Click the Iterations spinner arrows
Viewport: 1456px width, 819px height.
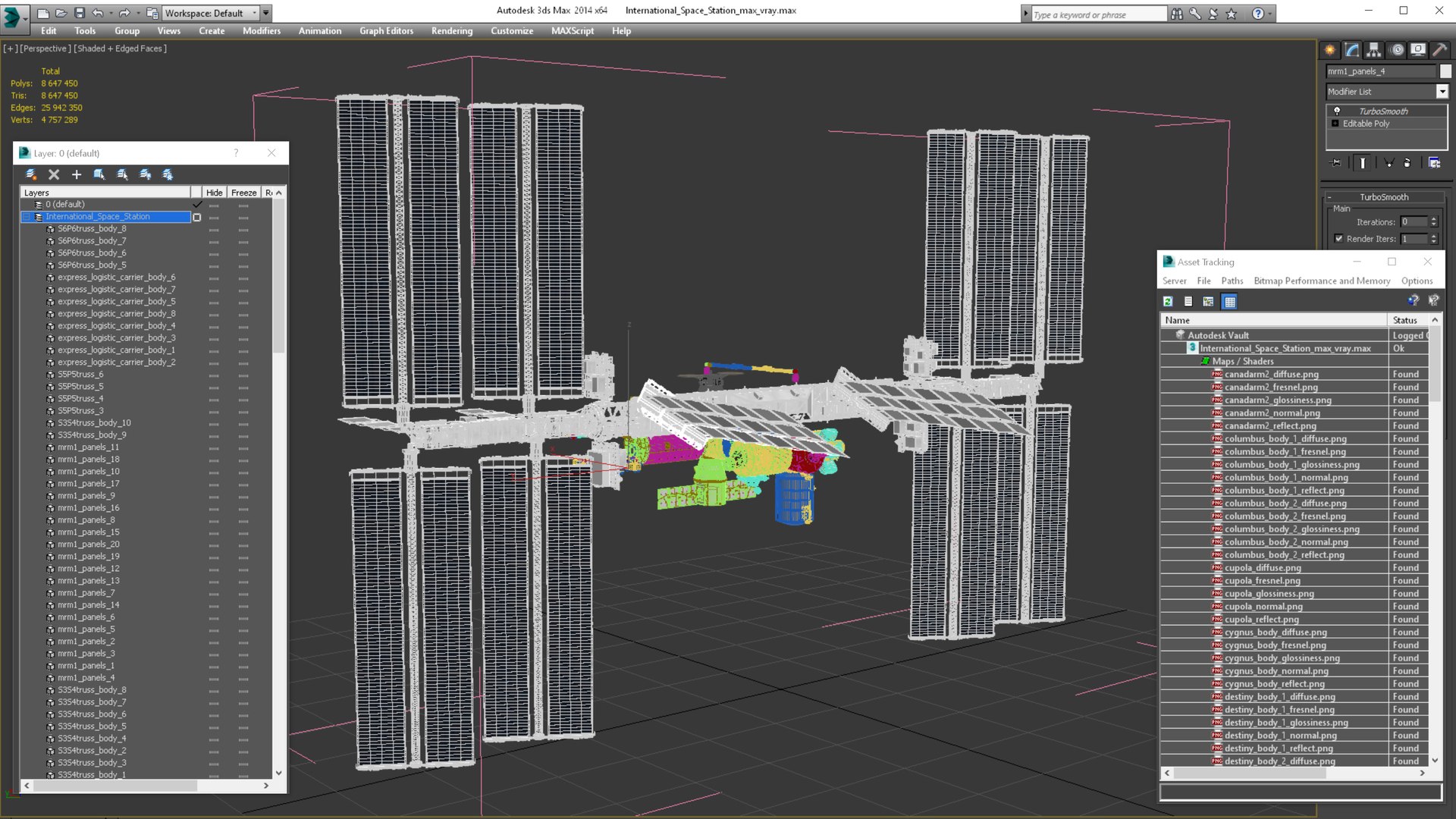[1433, 222]
